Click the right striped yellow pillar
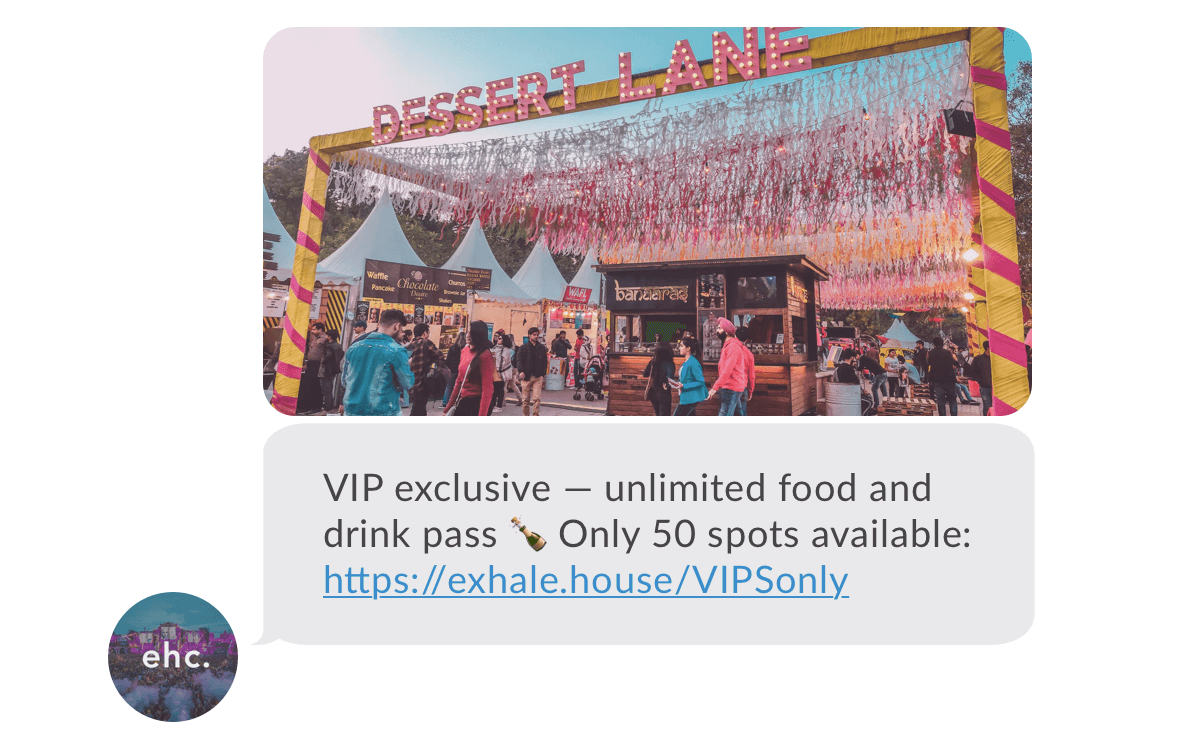The image size is (1185, 749). (x=998, y=219)
